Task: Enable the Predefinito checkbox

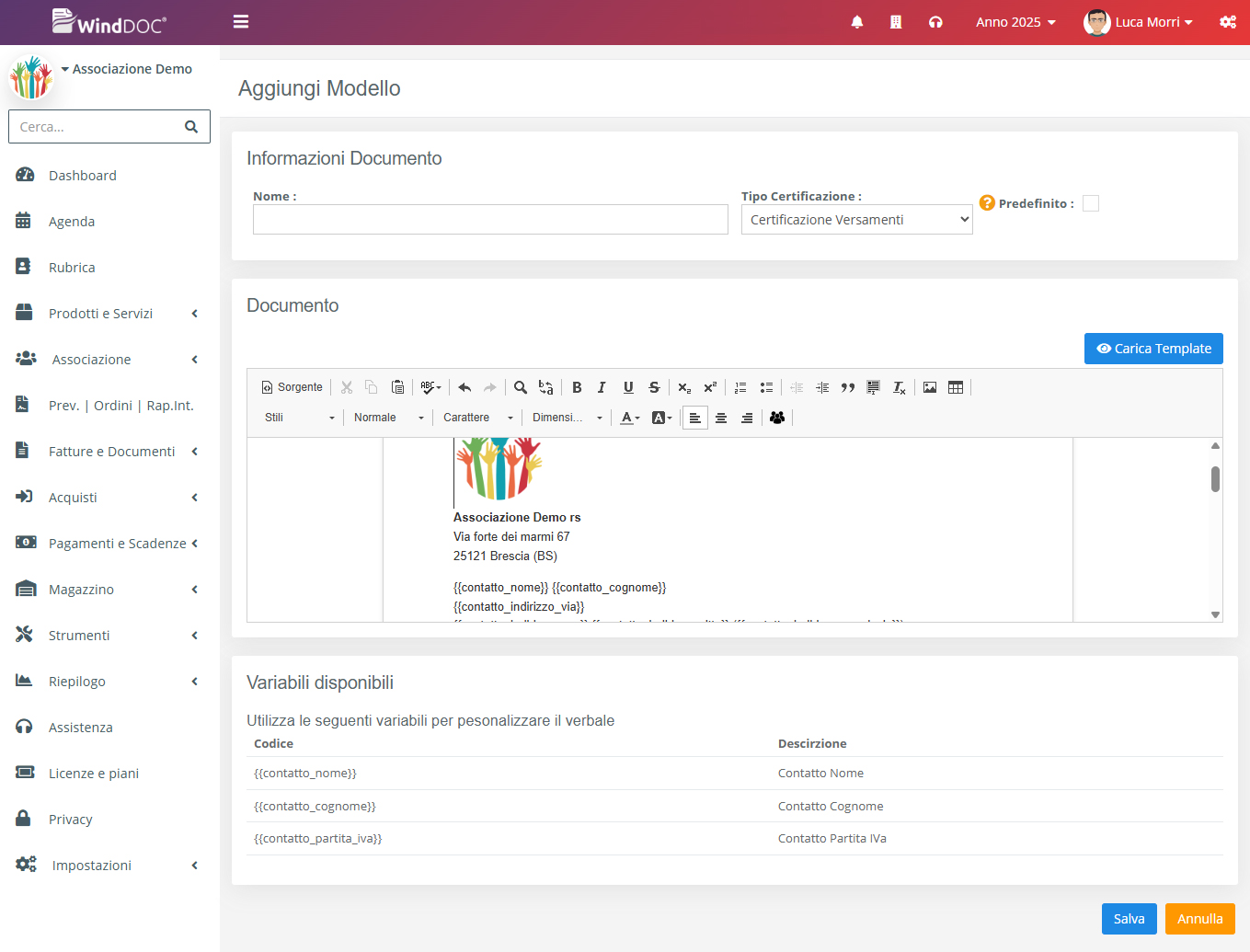Action: pos(1091,203)
